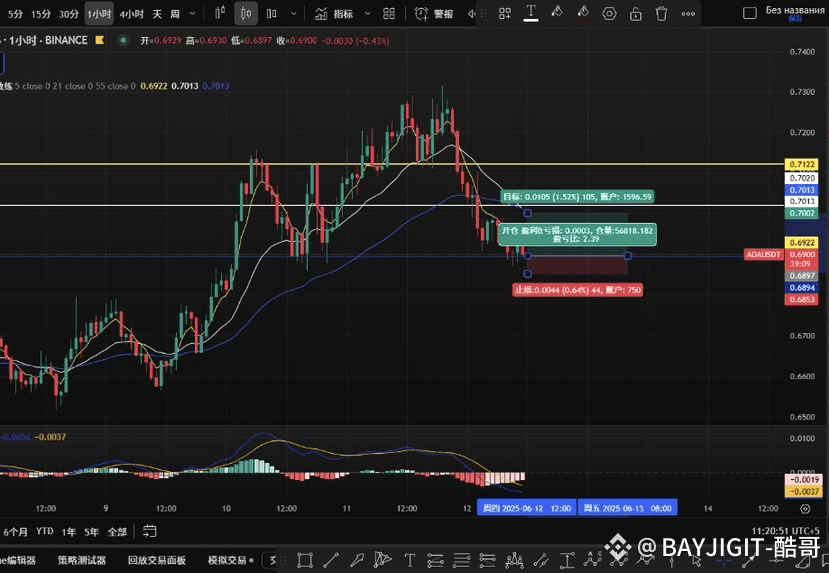Click the yellow flag icon beside BINANCE

click(x=99, y=40)
